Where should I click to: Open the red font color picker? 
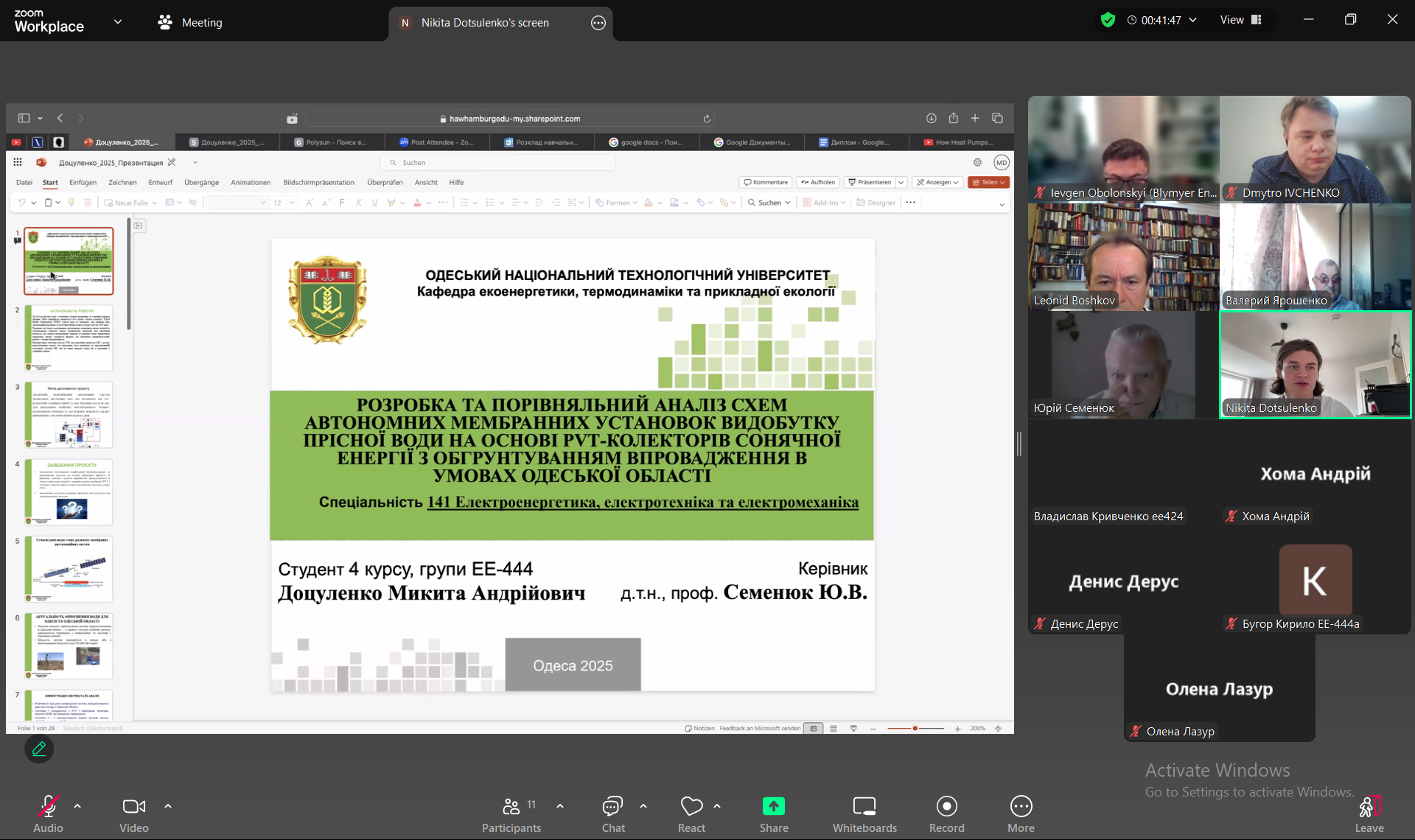[x=417, y=203]
